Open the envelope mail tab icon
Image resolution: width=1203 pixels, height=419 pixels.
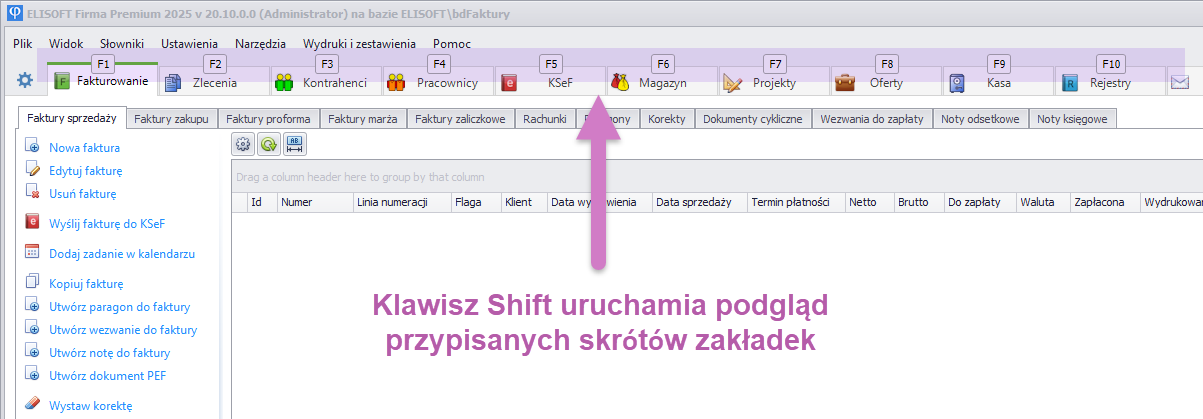point(1180,83)
